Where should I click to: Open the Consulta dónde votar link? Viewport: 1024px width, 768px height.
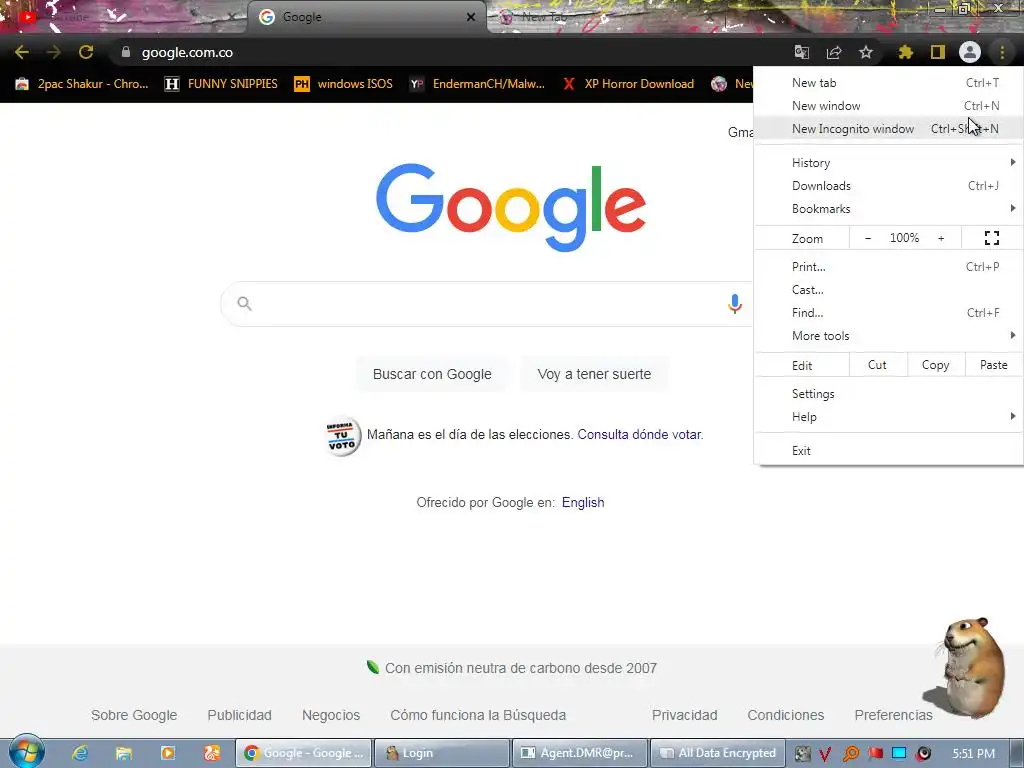pyautogui.click(x=640, y=434)
